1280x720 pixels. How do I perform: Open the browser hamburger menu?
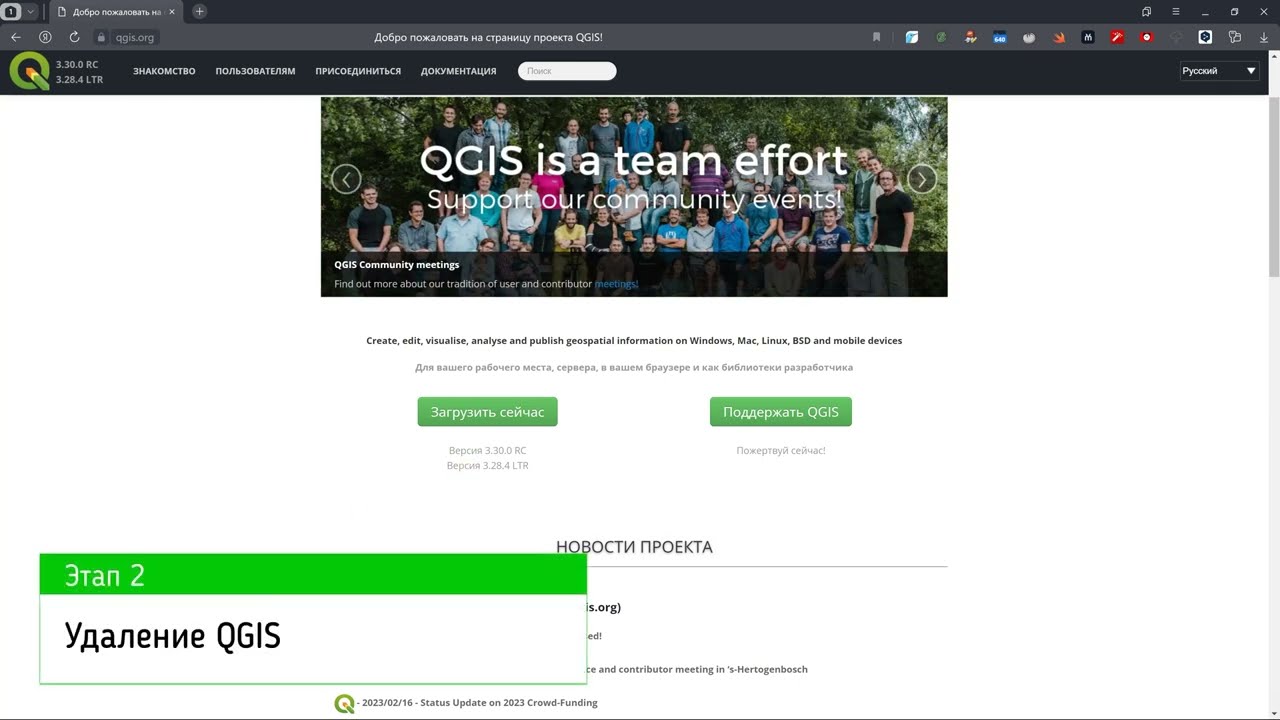(1176, 11)
